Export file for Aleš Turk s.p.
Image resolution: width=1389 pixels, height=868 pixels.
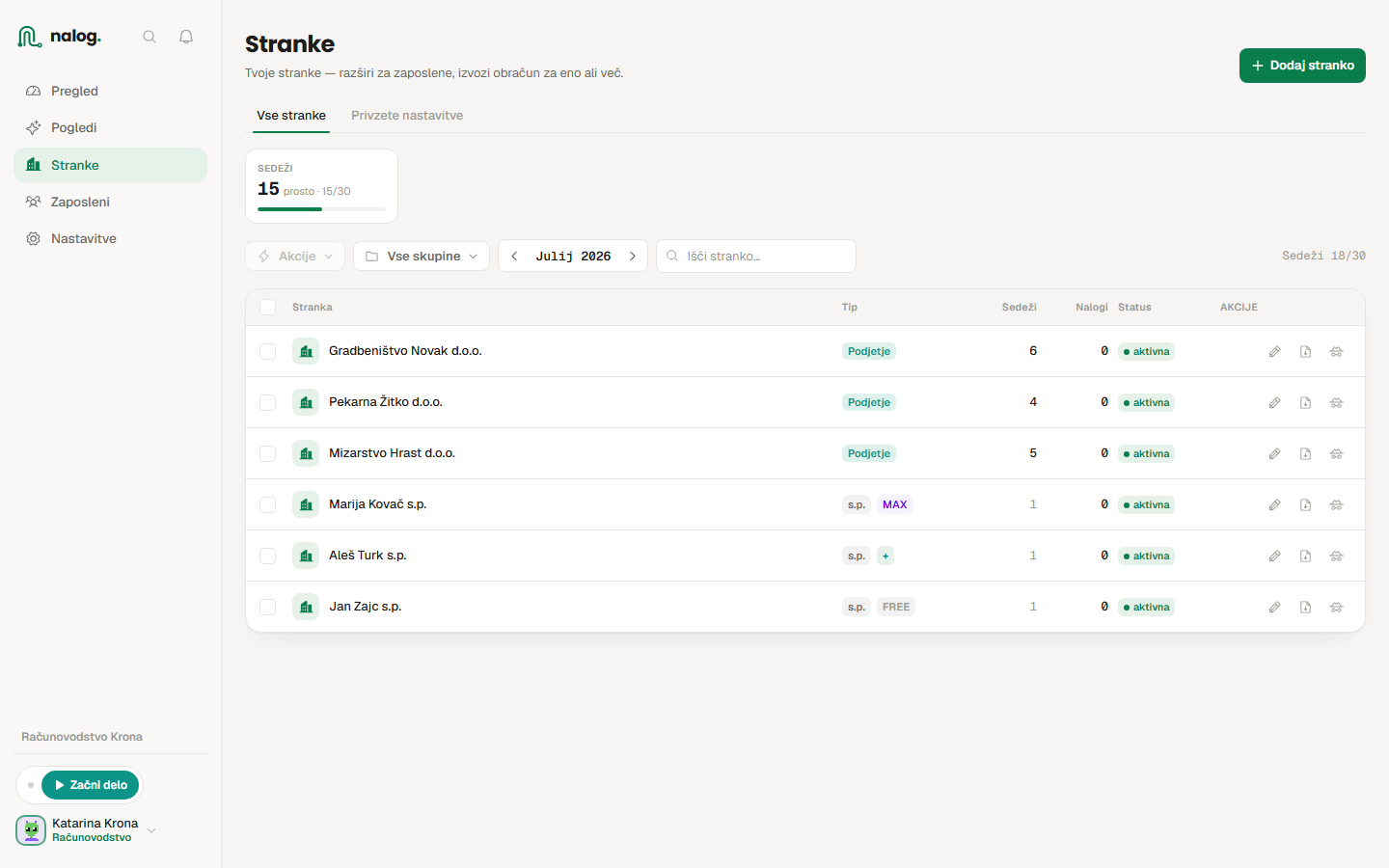click(1305, 556)
